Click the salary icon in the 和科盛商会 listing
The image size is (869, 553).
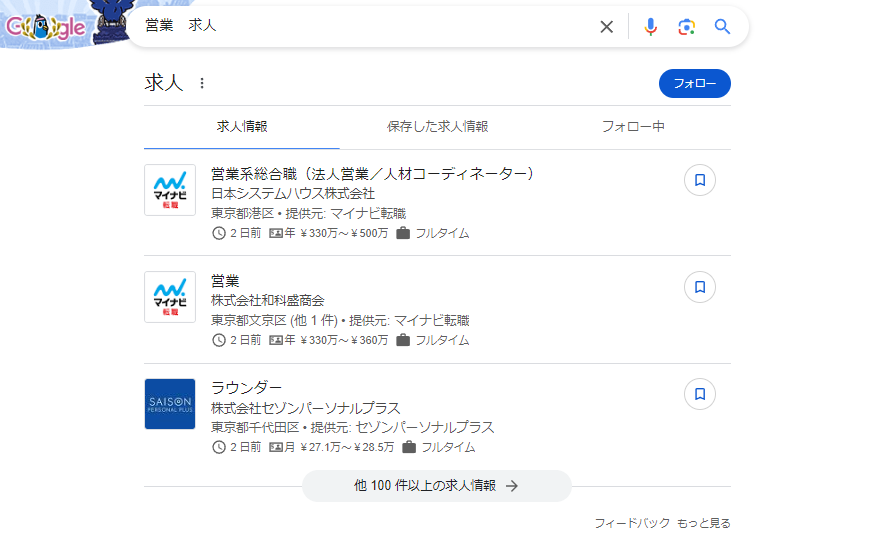[x=275, y=340]
